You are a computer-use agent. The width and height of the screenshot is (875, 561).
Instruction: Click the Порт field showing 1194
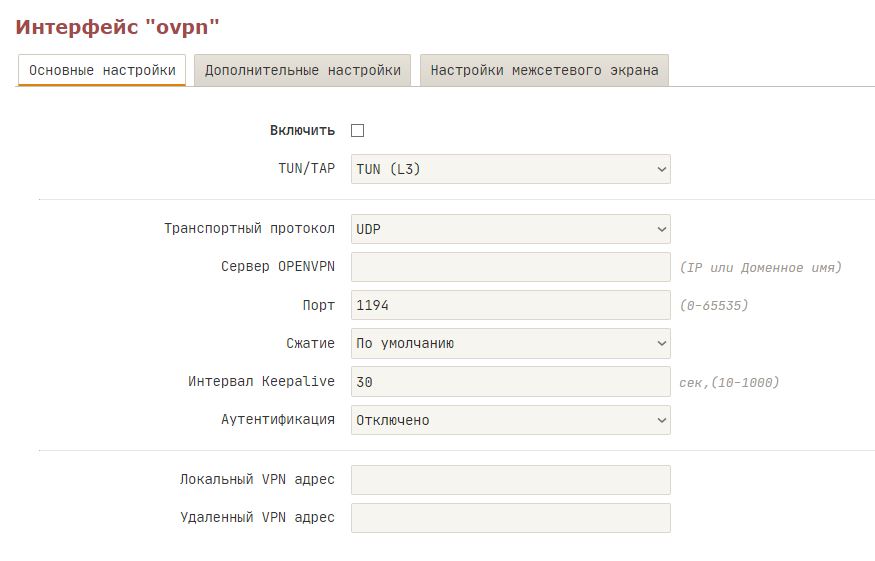click(x=511, y=305)
